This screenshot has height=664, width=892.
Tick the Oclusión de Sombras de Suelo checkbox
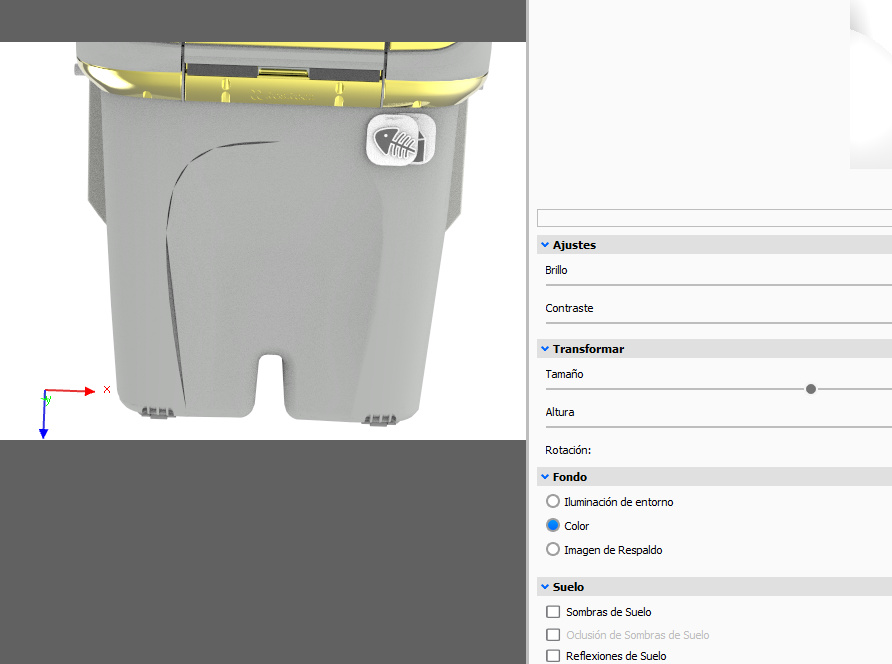553,634
